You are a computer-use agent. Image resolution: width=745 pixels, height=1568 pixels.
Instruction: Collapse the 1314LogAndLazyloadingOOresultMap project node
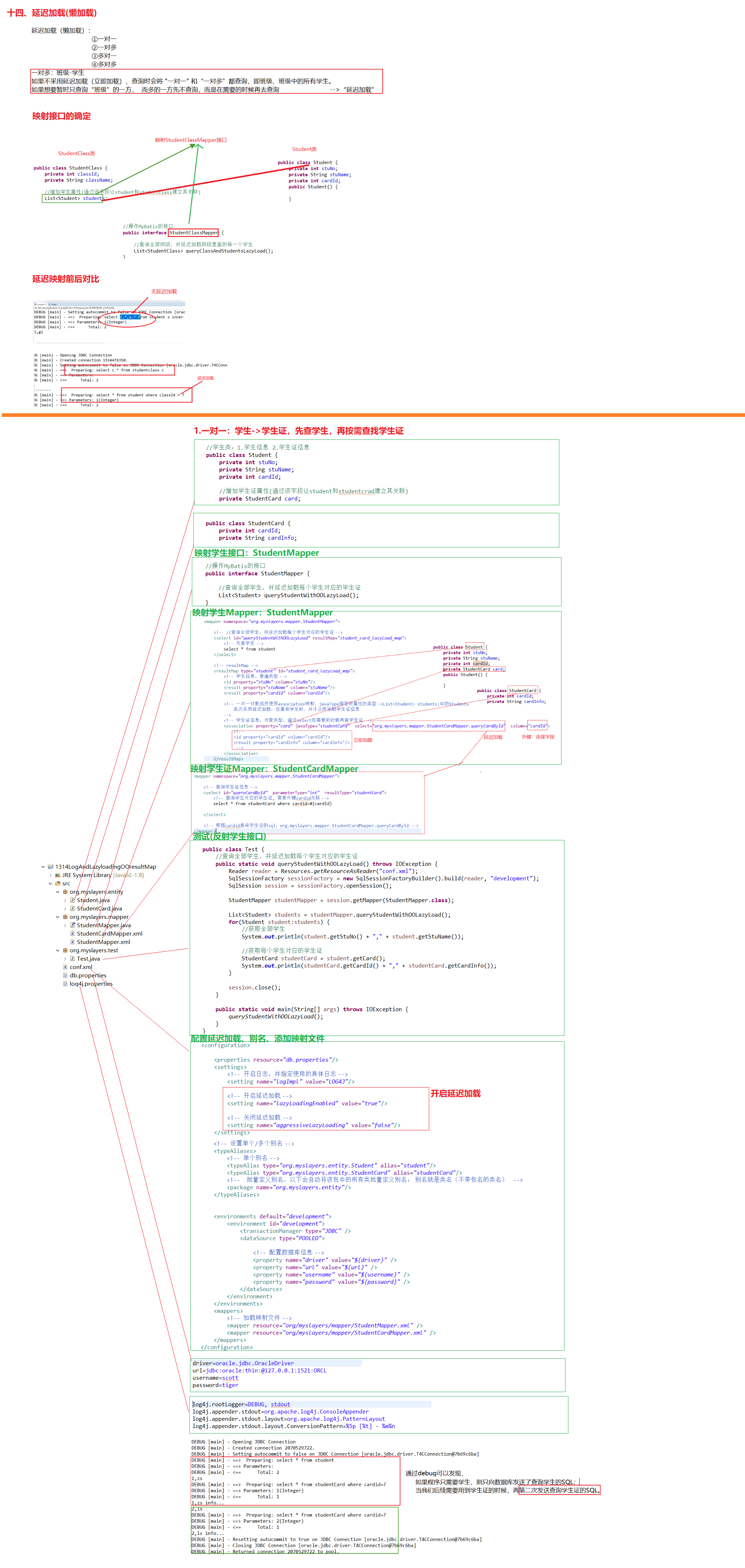[x=43, y=867]
